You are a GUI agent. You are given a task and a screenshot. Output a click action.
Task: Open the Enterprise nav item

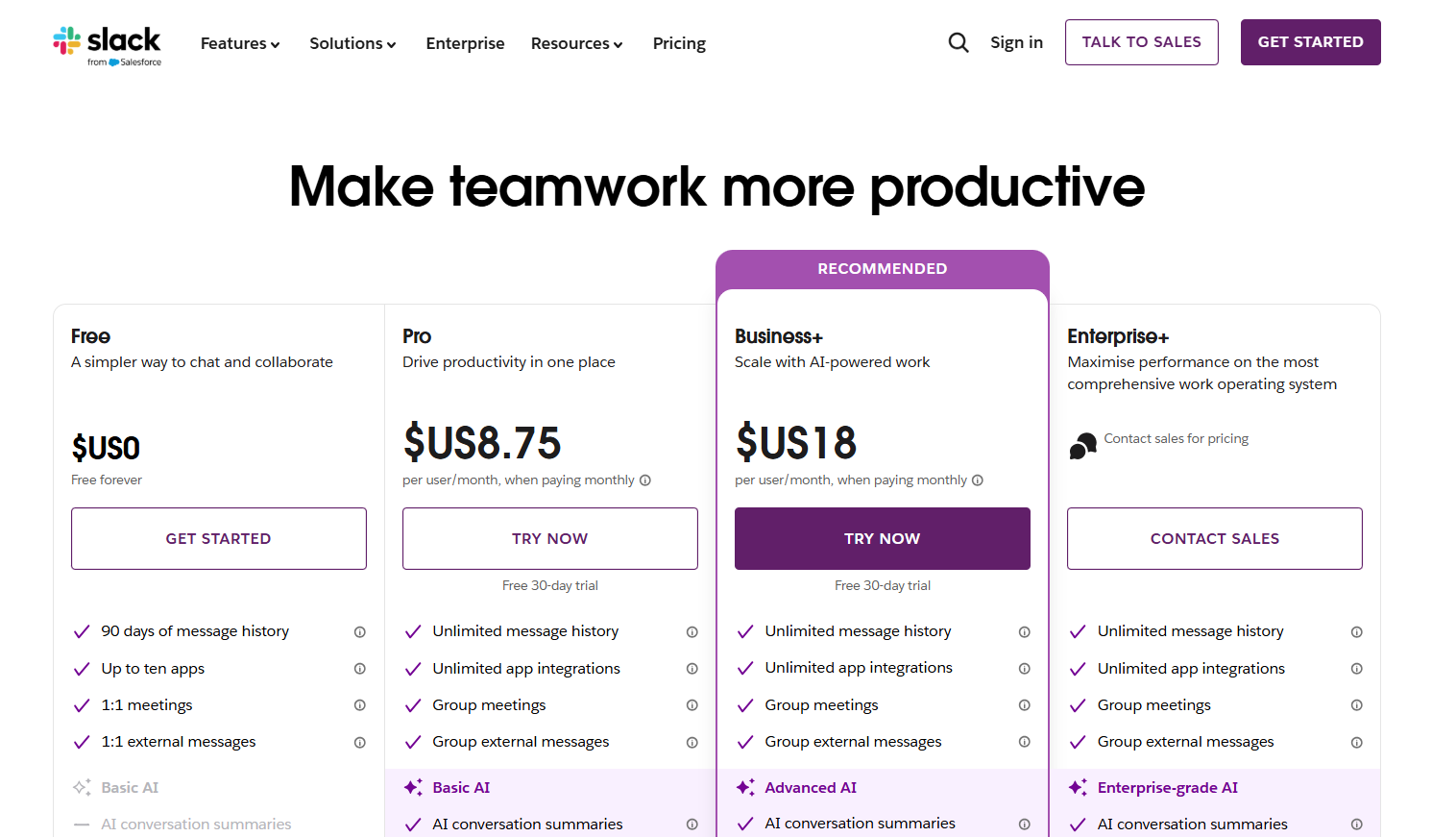[x=465, y=43]
